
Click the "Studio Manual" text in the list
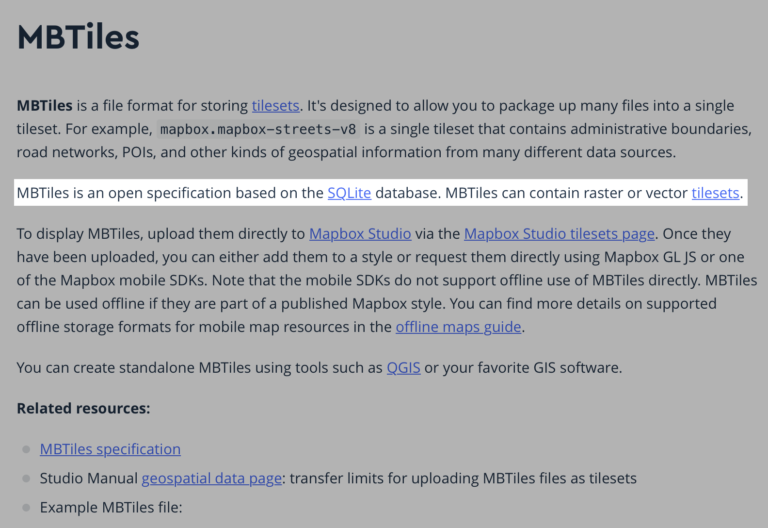click(88, 478)
